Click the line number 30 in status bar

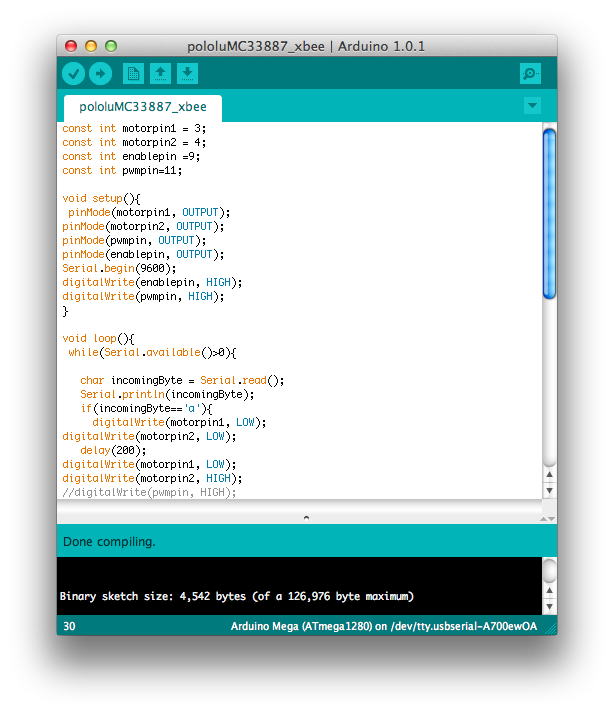click(69, 627)
